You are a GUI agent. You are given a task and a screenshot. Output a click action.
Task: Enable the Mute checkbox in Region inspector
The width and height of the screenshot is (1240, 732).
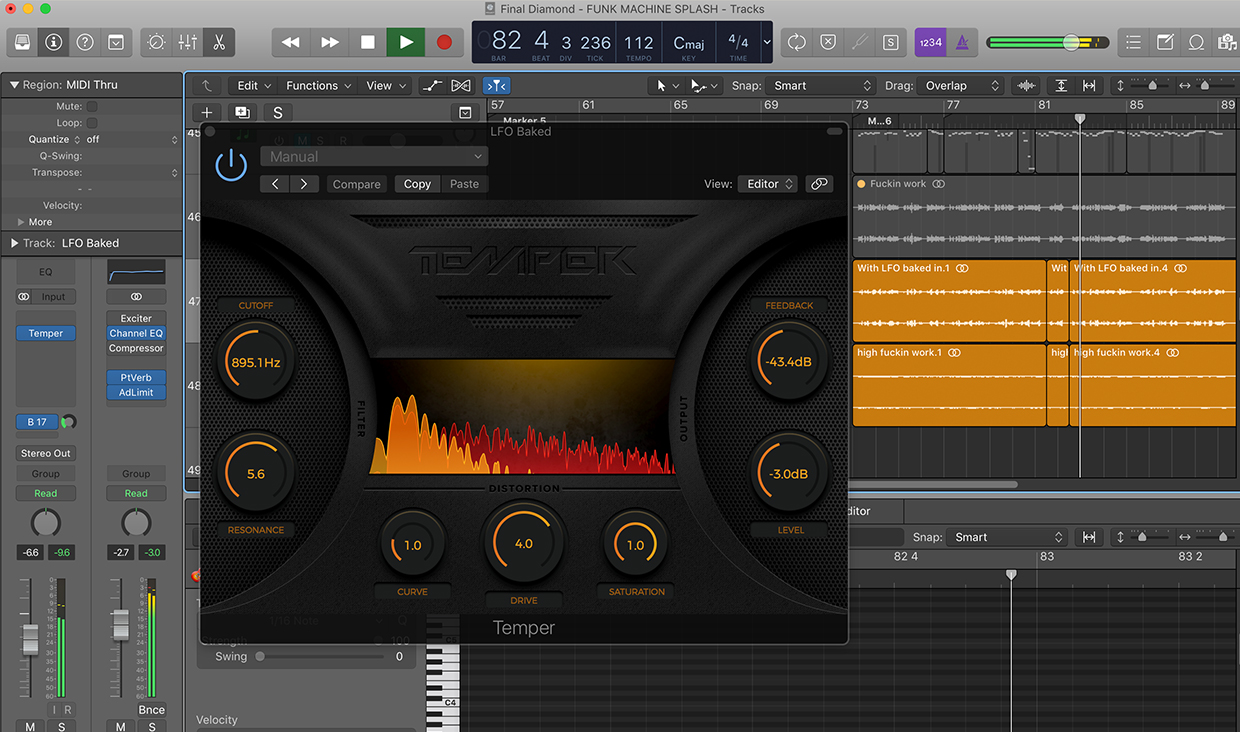click(x=92, y=106)
